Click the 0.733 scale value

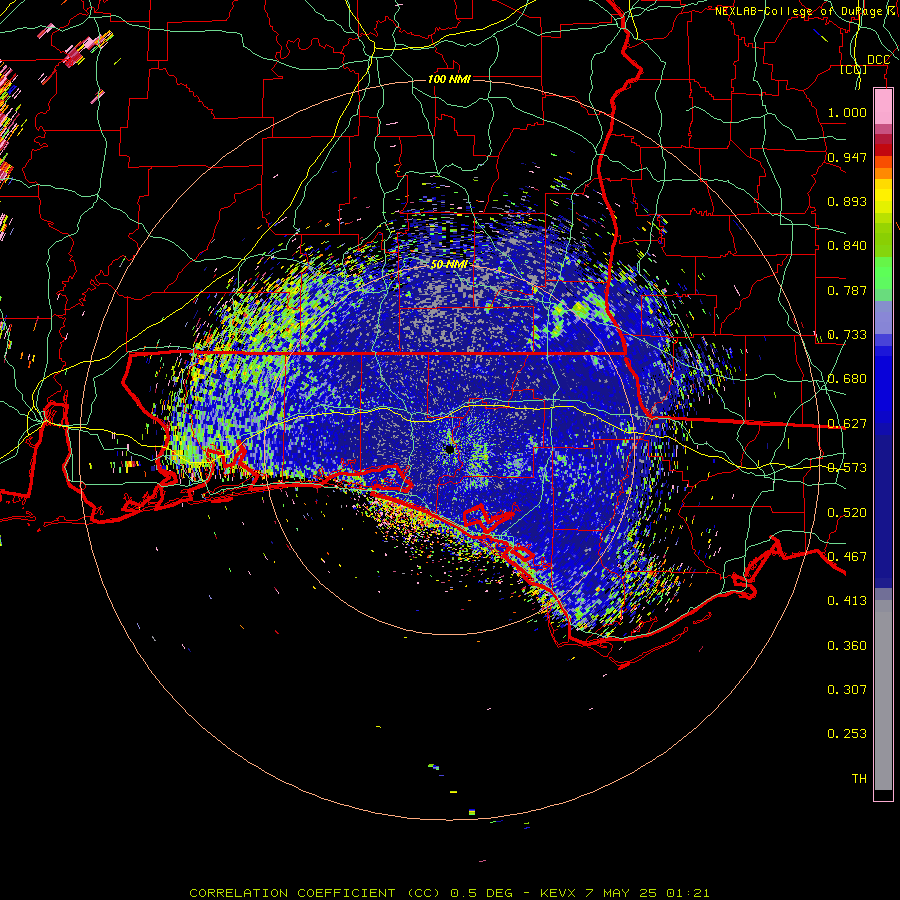pyautogui.click(x=847, y=335)
